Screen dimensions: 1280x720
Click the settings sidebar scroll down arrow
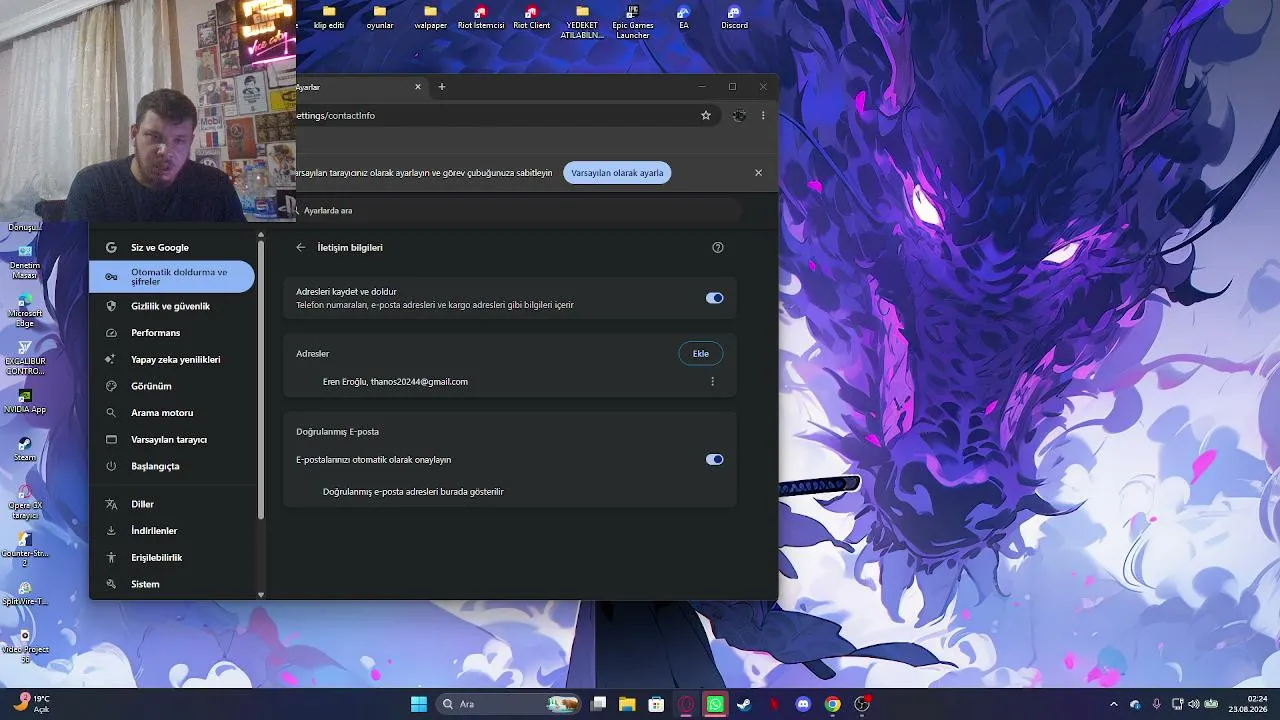click(261, 595)
